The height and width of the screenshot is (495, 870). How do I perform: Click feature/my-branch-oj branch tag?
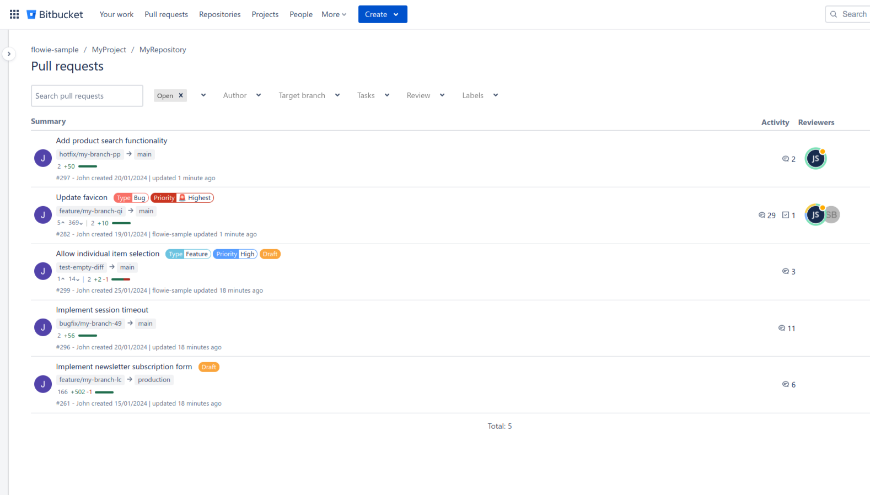91,211
